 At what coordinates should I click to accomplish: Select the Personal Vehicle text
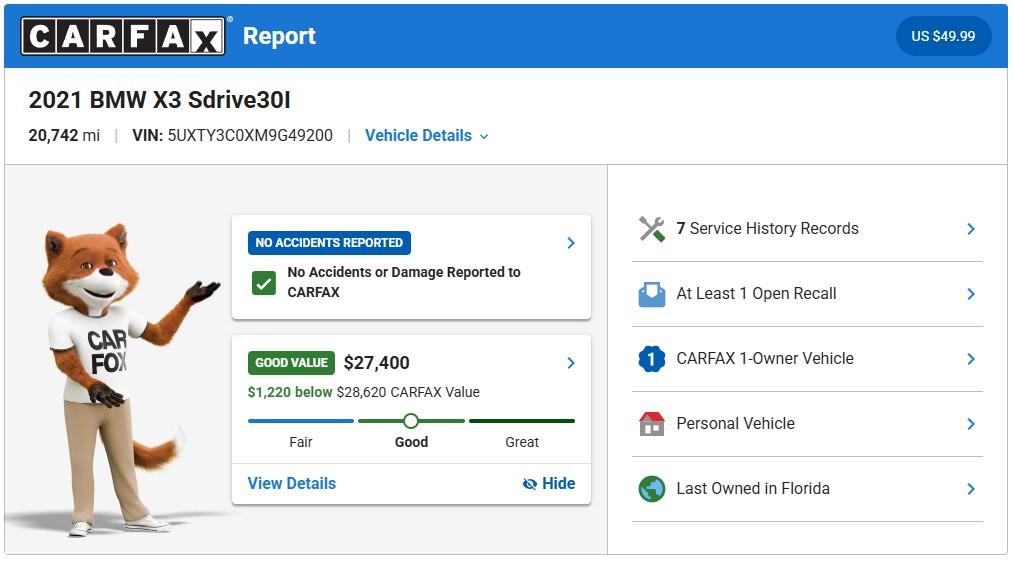coord(735,423)
